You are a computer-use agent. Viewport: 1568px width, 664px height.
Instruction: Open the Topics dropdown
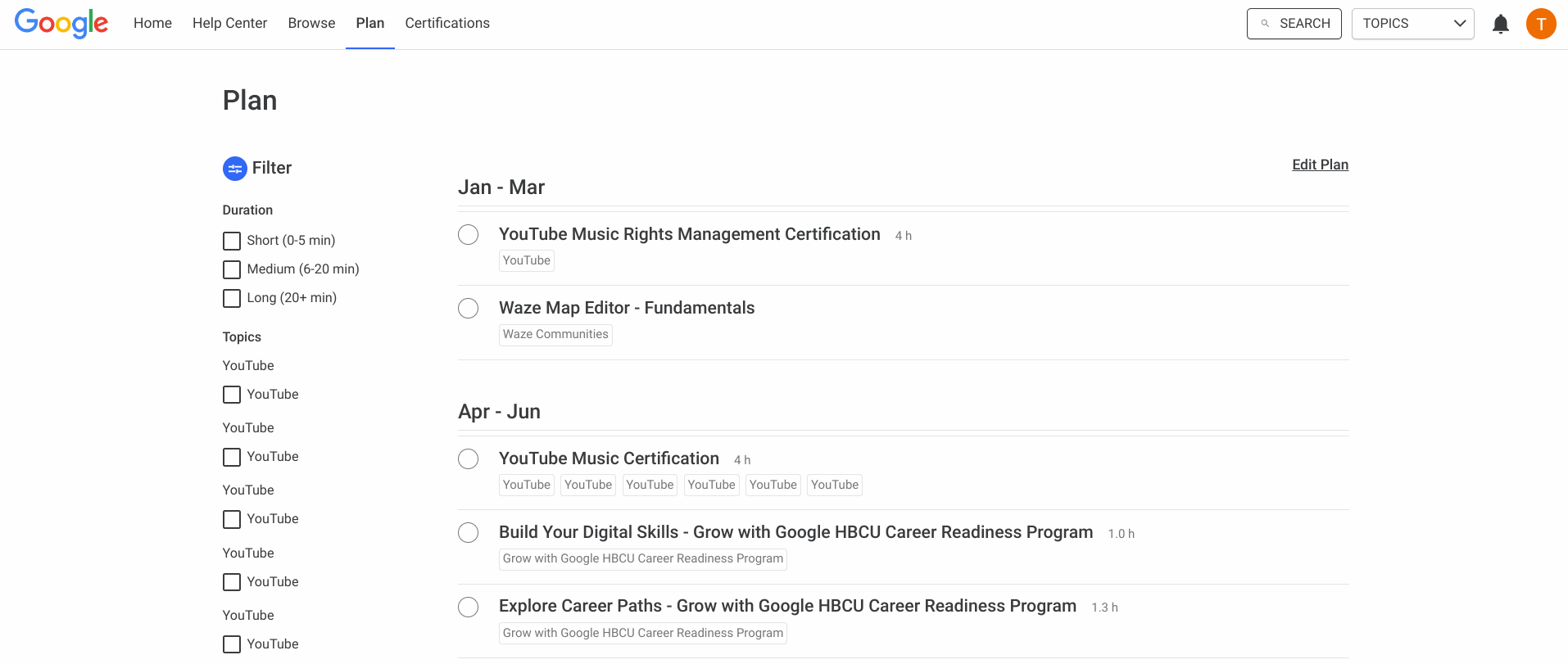click(x=1413, y=24)
